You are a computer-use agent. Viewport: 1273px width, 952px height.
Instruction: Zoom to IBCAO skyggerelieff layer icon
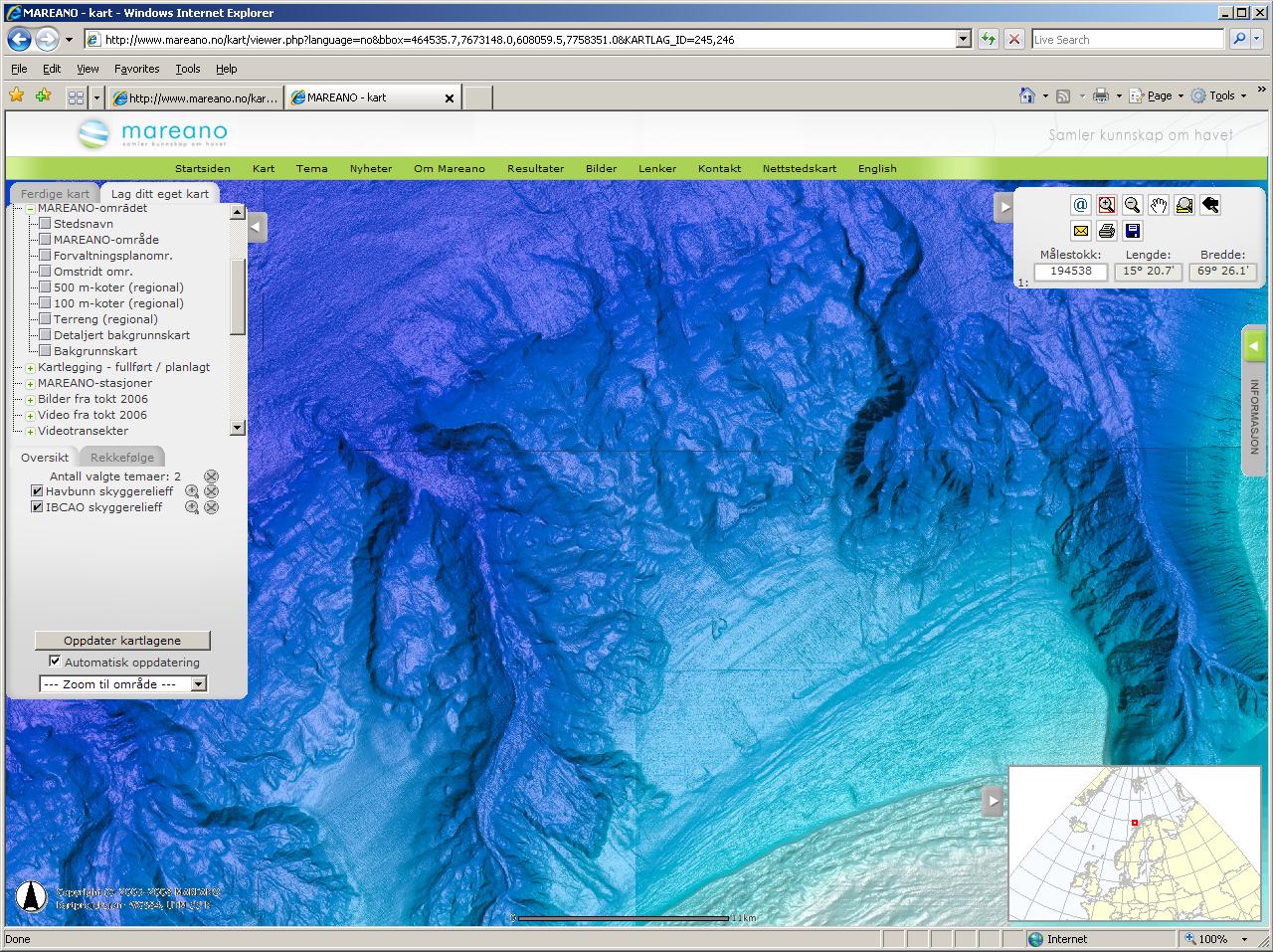click(192, 507)
